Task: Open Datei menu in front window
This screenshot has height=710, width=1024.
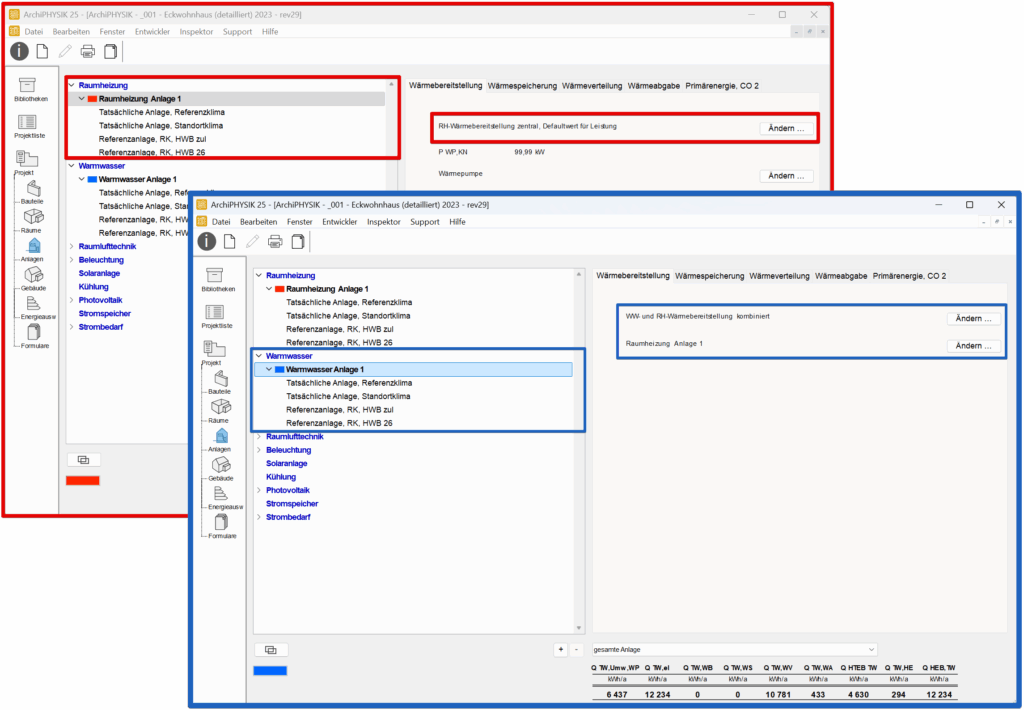Action: [x=221, y=222]
